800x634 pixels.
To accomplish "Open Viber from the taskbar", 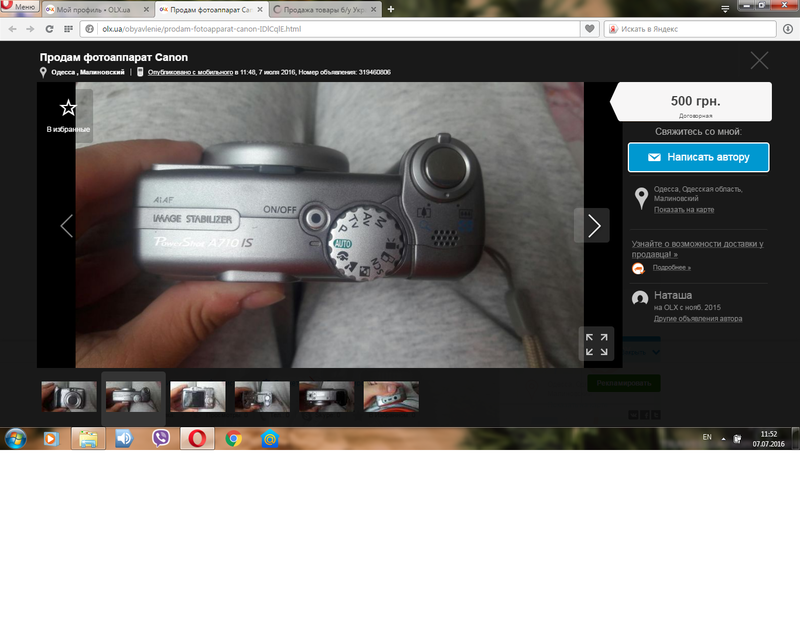I will 161,439.
